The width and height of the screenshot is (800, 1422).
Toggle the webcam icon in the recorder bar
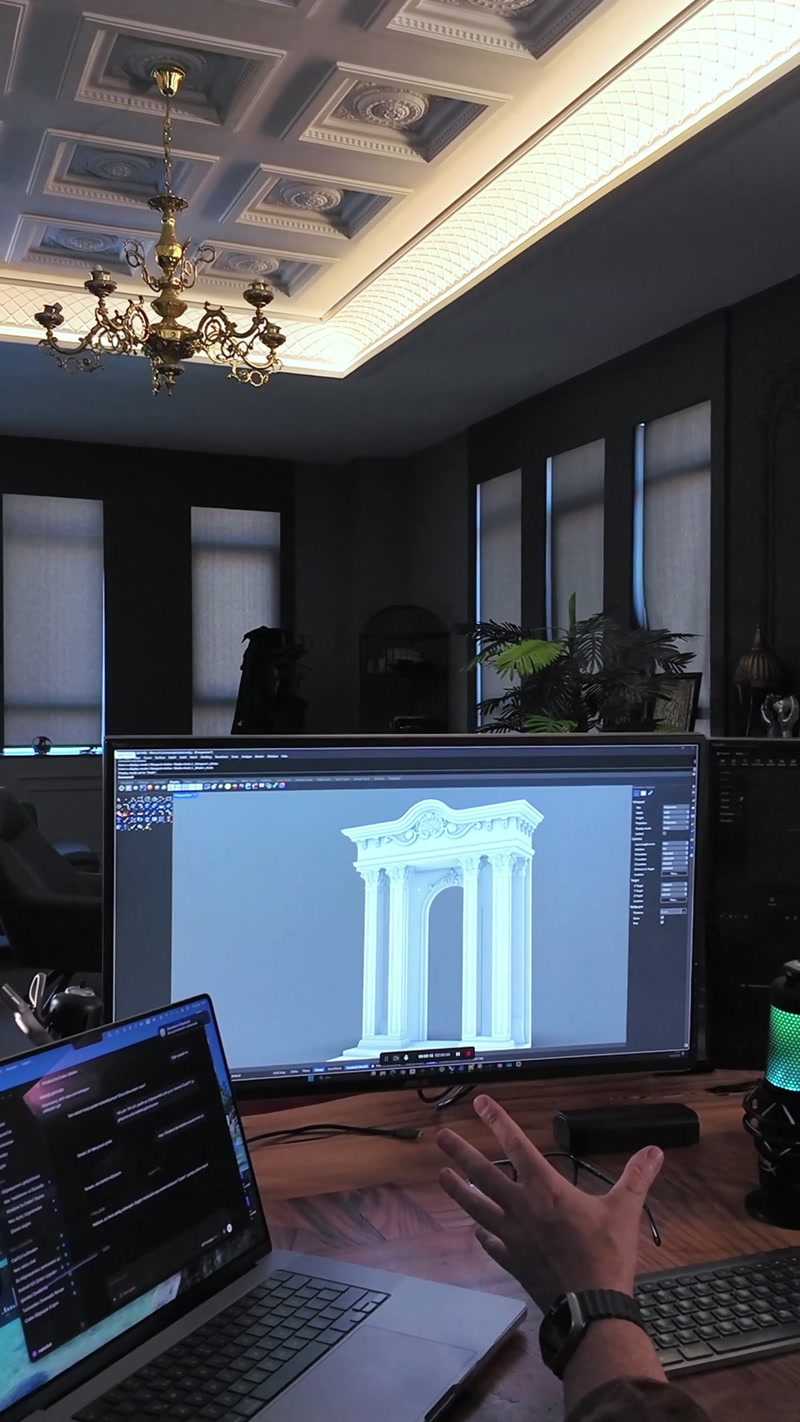(x=396, y=1058)
